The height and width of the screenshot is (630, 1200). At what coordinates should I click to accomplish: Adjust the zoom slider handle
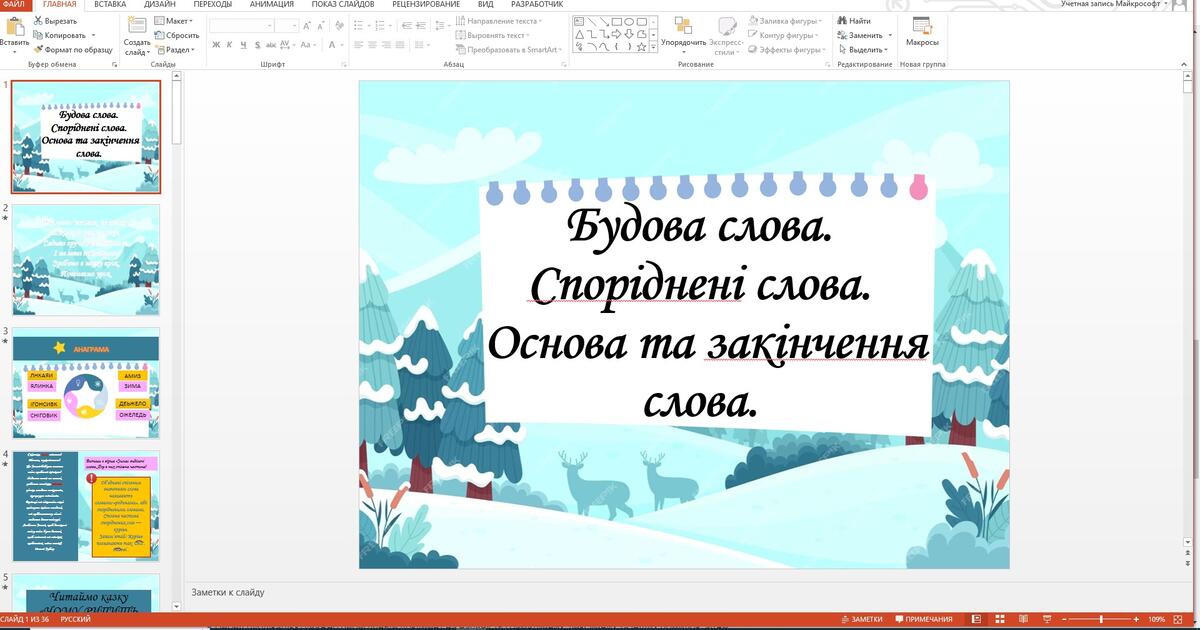coord(1101,620)
